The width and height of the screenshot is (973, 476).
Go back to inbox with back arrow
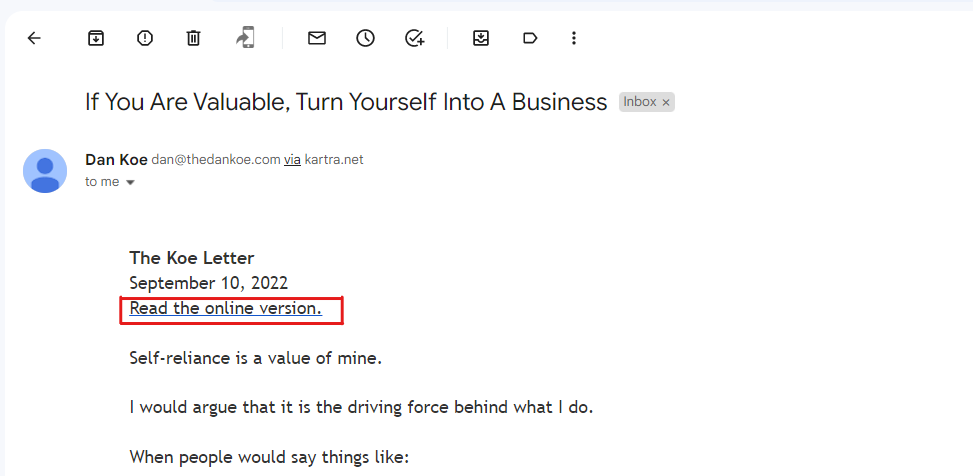point(34,38)
